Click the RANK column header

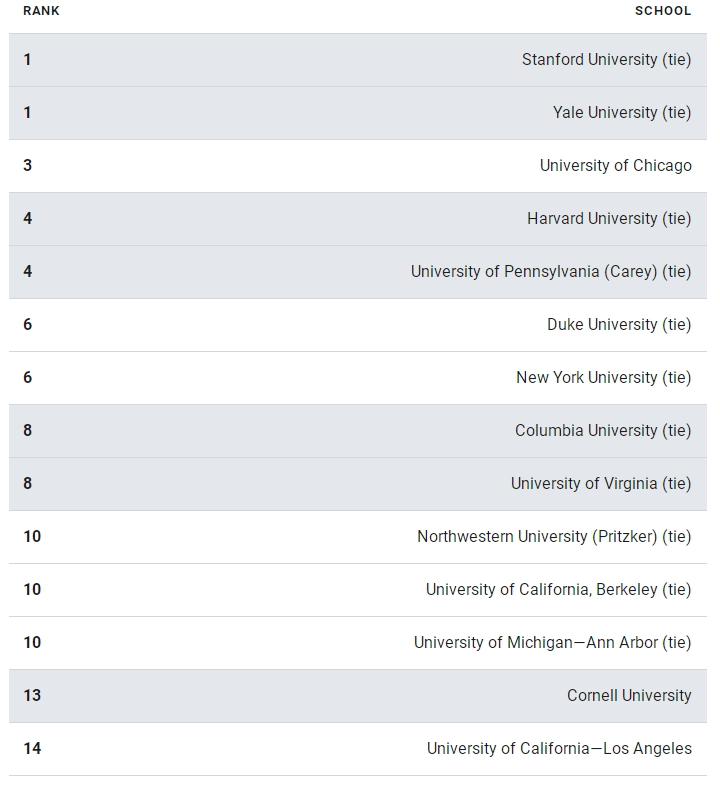pyautogui.click(x=41, y=11)
